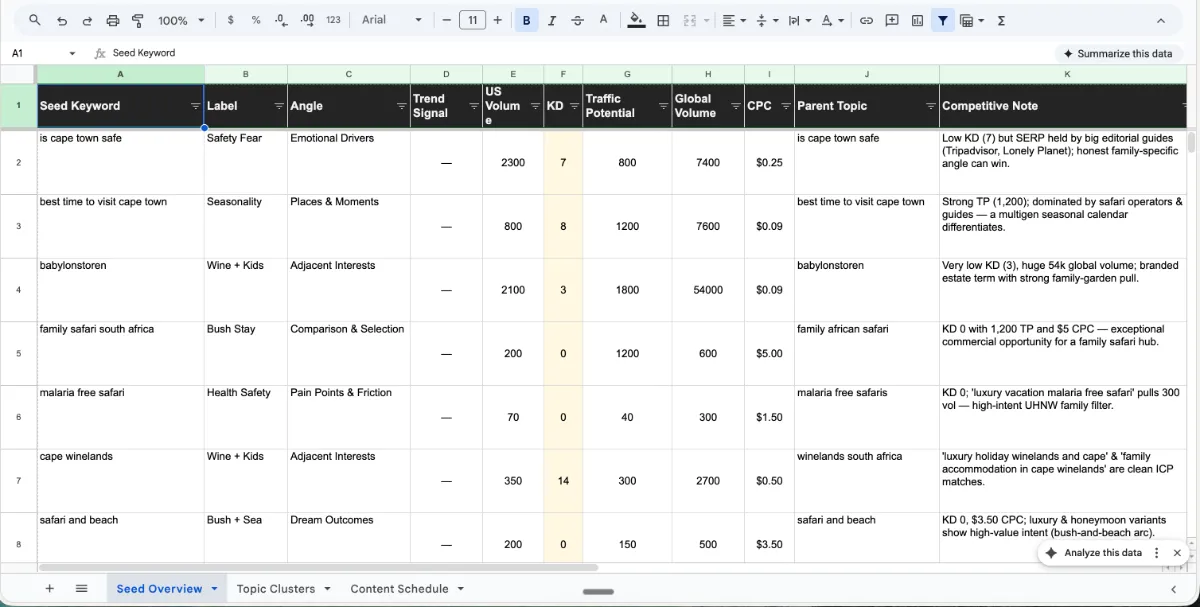Decrease decimal places

(x=281, y=20)
